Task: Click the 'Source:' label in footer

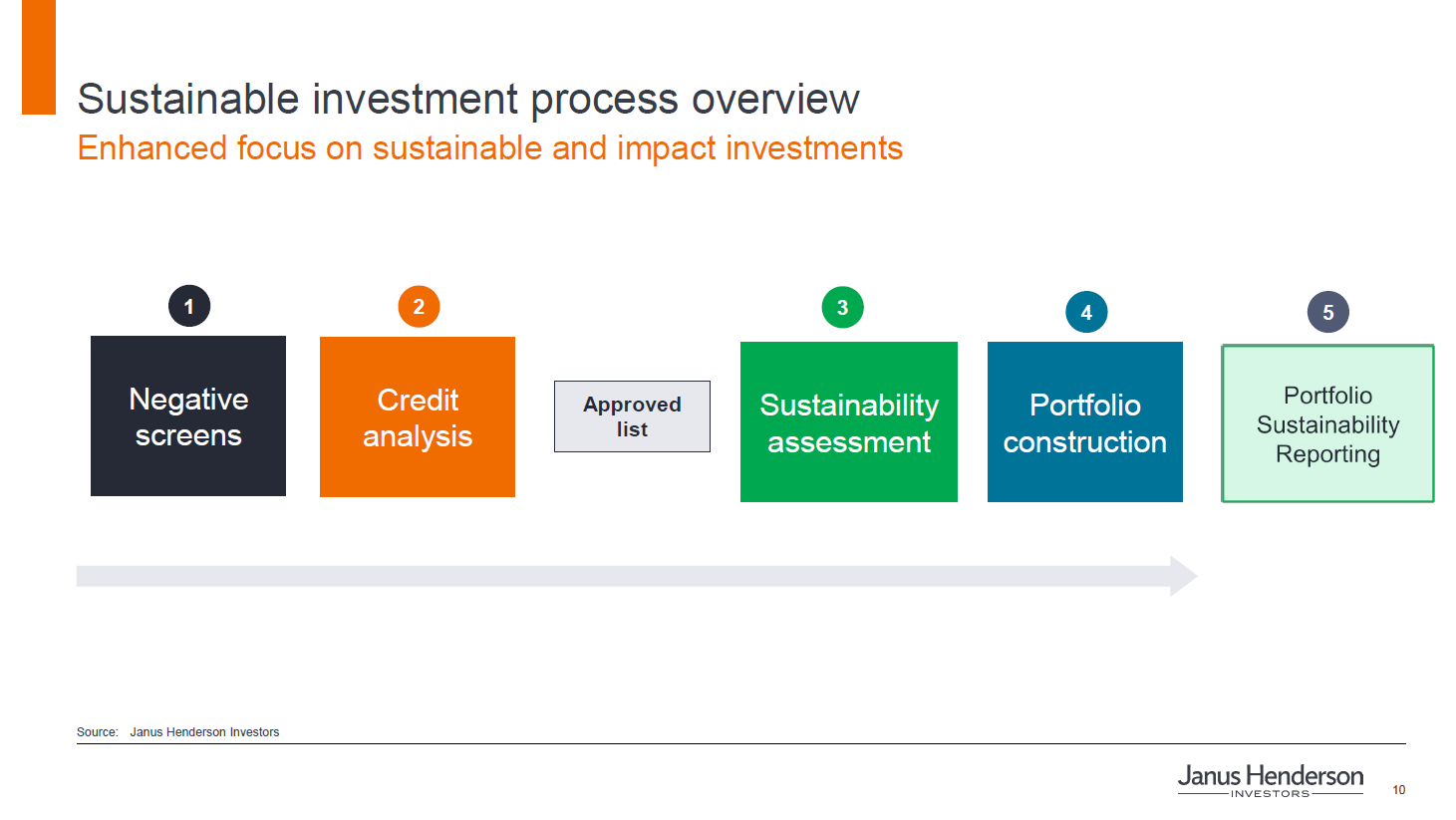Action: coord(98,732)
